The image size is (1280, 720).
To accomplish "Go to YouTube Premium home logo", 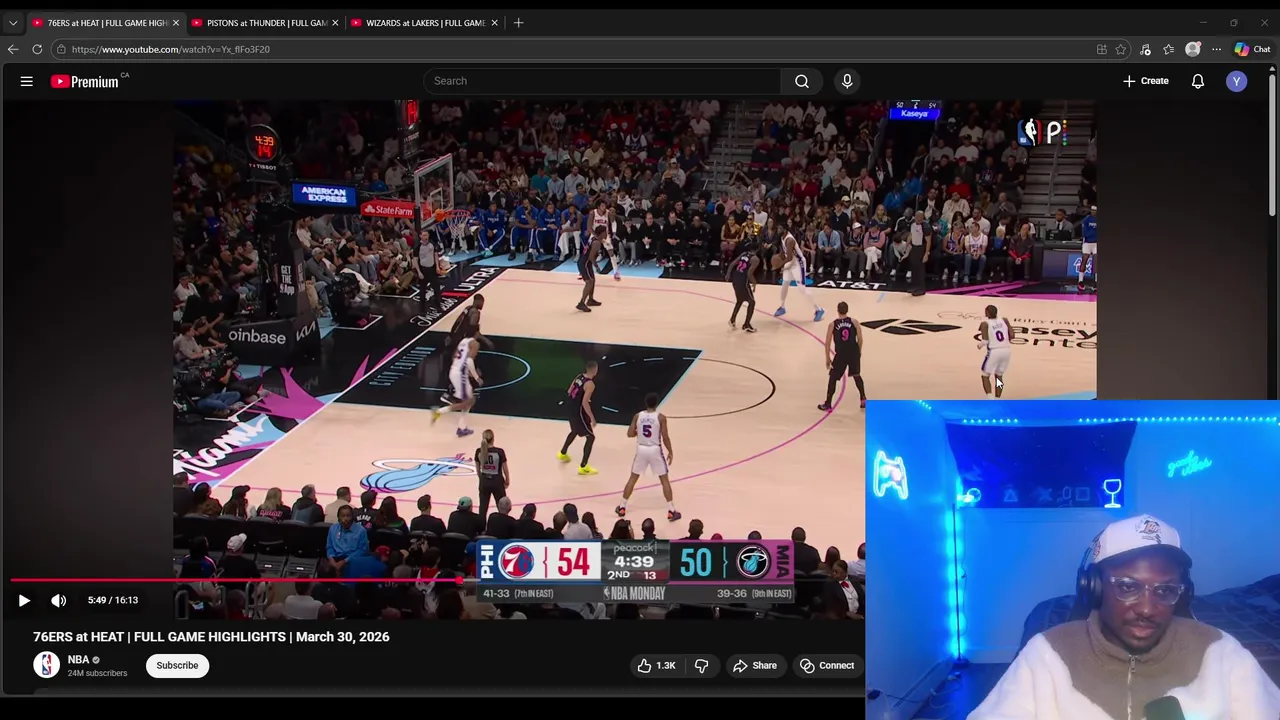I will (85, 81).
